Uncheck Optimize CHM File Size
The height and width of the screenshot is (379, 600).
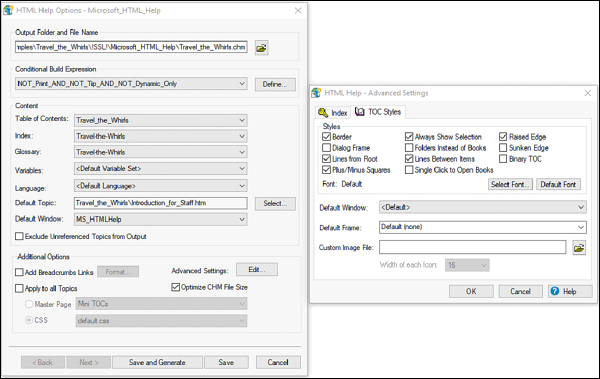tap(176, 287)
